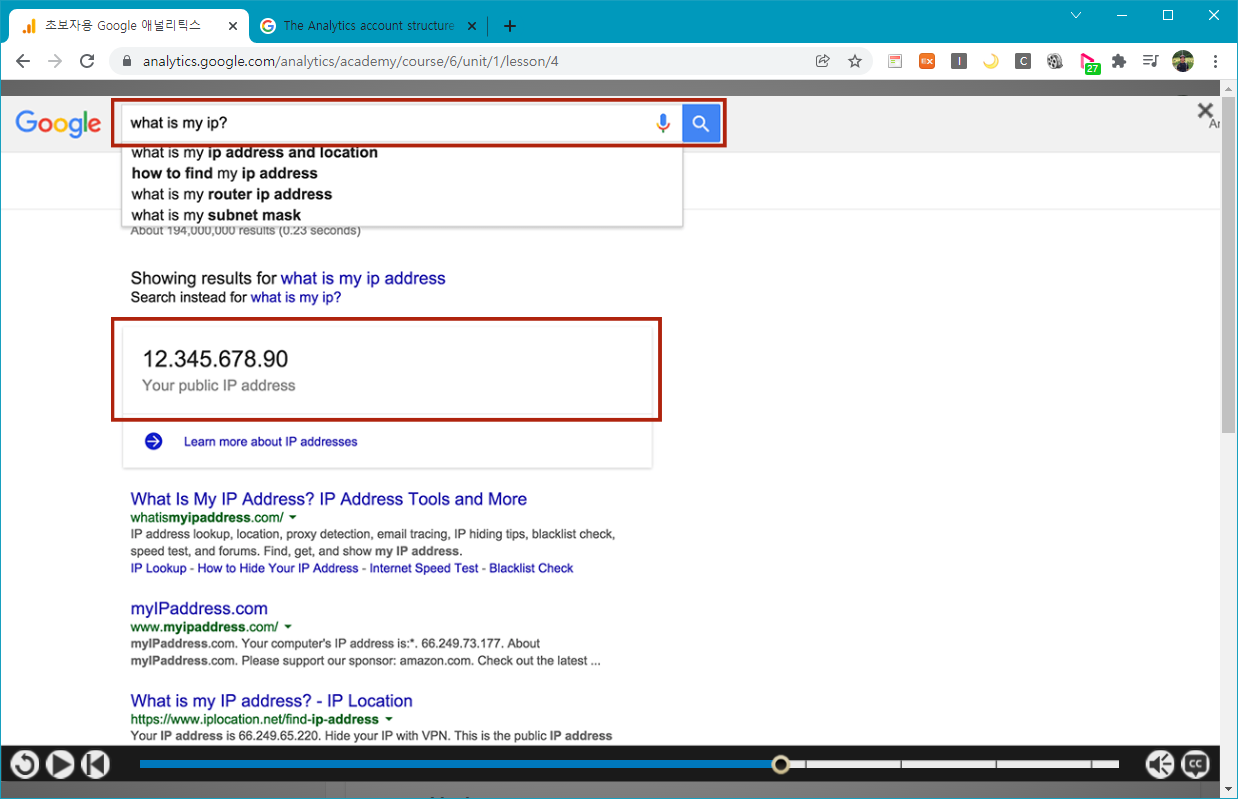Screen dimensions: 1238x799
Task: Click the film reel extension icon
Action: click(1055, 61)
